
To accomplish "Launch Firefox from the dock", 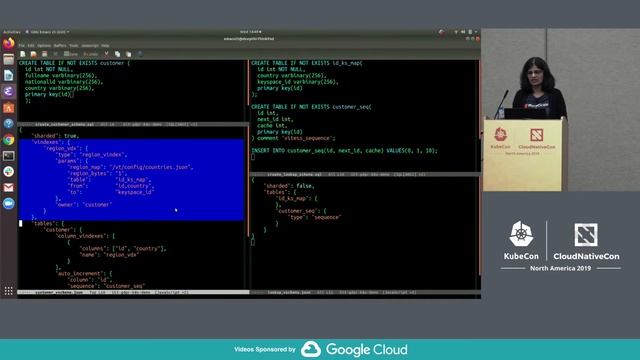I will (9, 43).
